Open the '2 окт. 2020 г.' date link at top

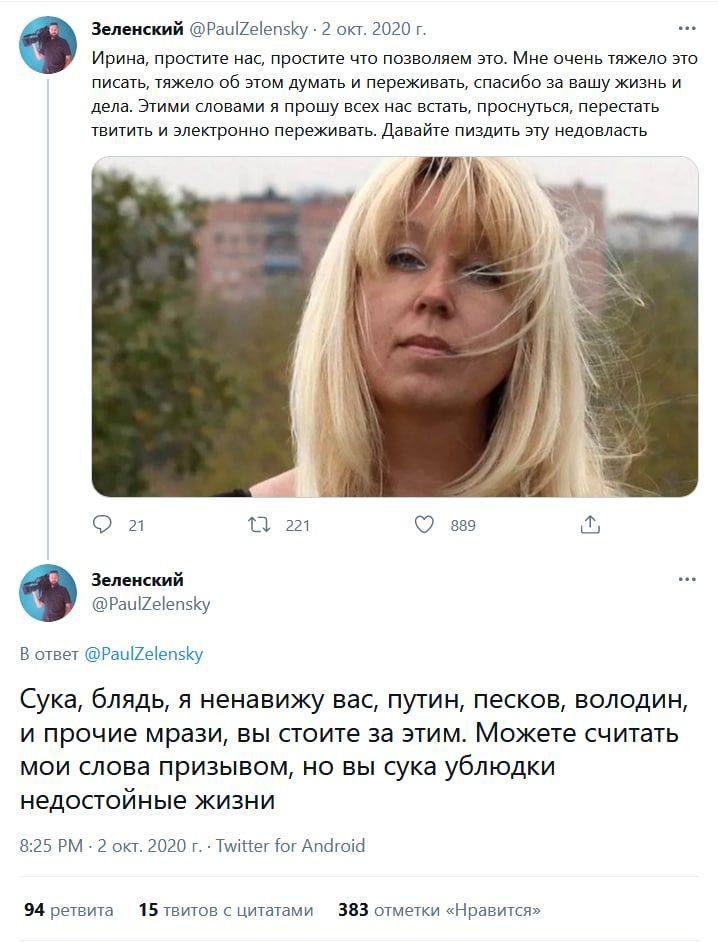click(374, 29)
